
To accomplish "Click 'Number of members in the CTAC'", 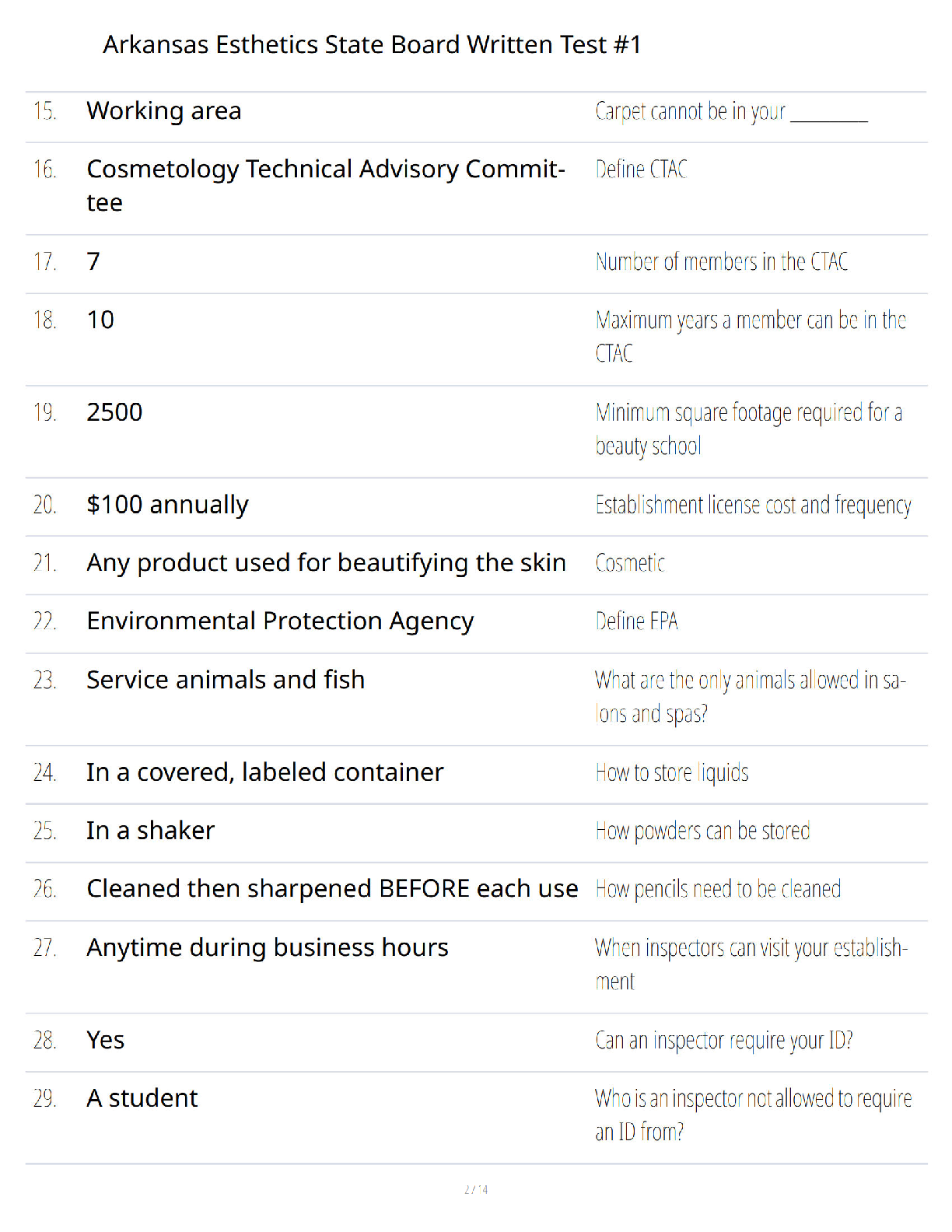I will pos(722,262).
